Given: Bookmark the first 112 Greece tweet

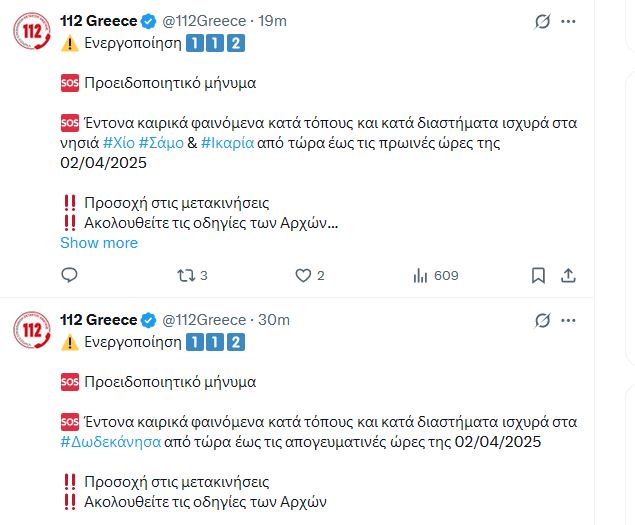Looking at the screenshot, I should click(538, 275).
